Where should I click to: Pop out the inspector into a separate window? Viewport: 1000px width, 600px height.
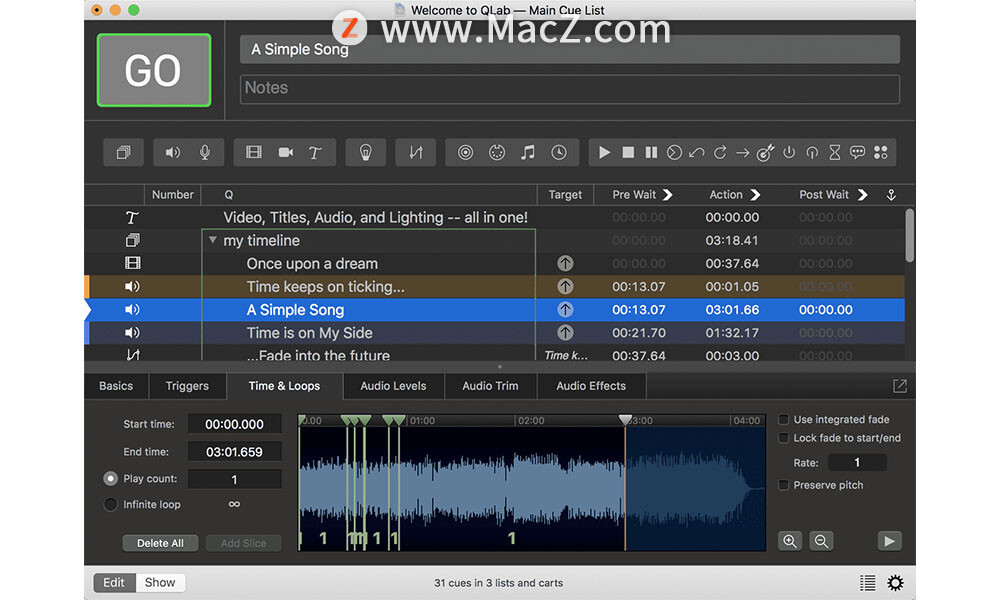click(x=900, y=386)
